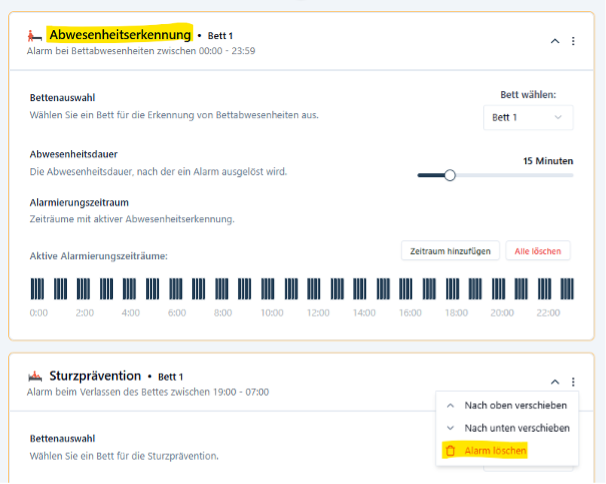Toggle the alarm time slot at 6:00
The width and height of the screenshot is (606, 484).
pos(177,289)
